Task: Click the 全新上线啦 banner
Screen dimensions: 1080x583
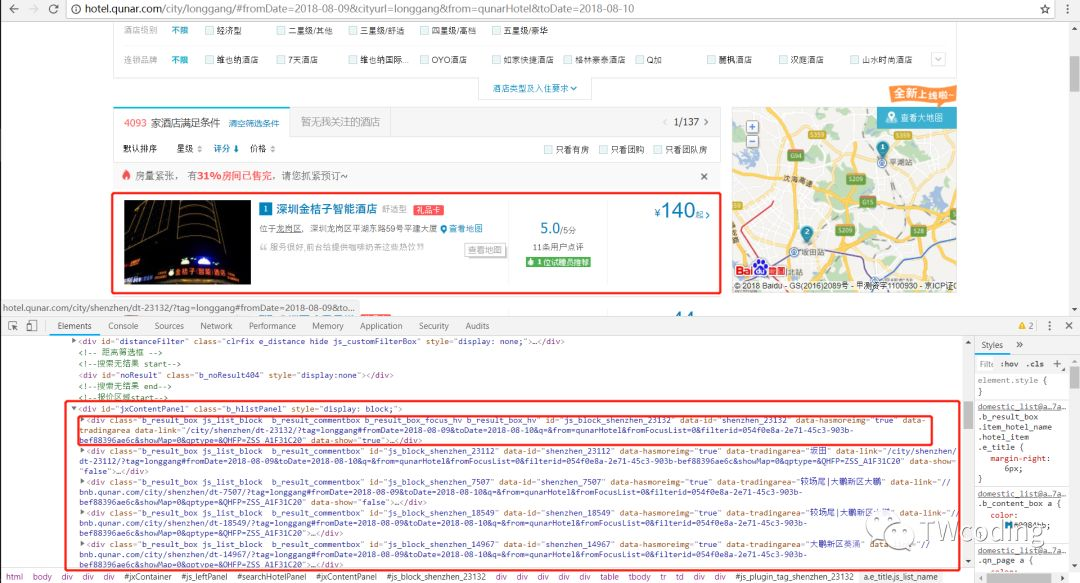Action: click(x=922, y=94)
